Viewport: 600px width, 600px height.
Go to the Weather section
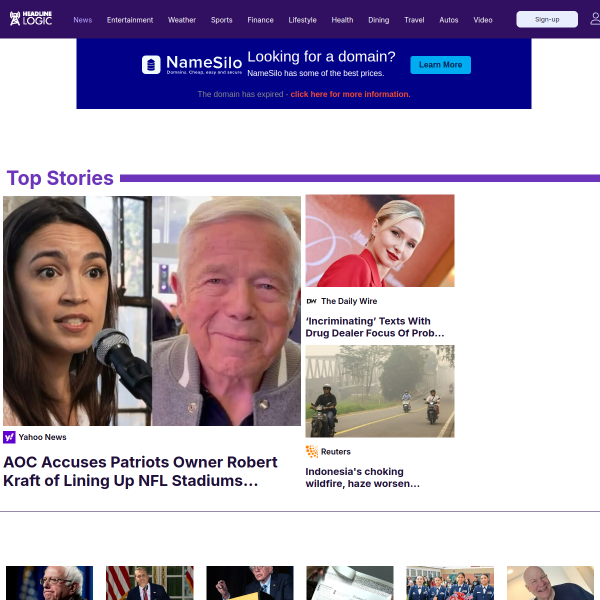tap(182, 20)
